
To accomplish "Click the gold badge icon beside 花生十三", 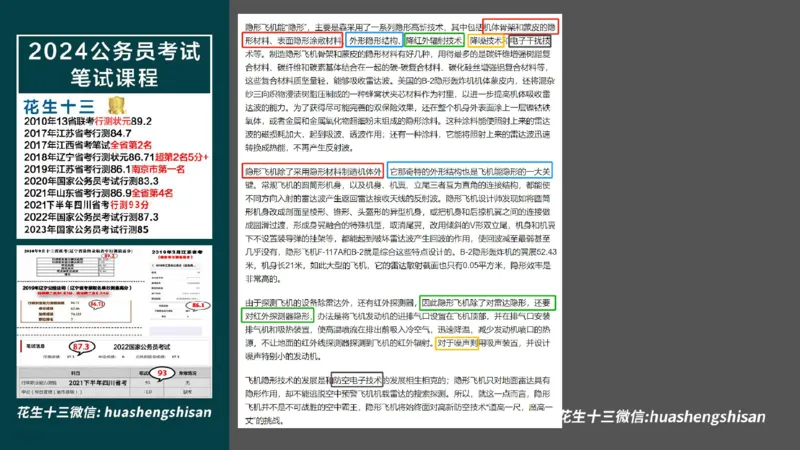I will point(117,105).
